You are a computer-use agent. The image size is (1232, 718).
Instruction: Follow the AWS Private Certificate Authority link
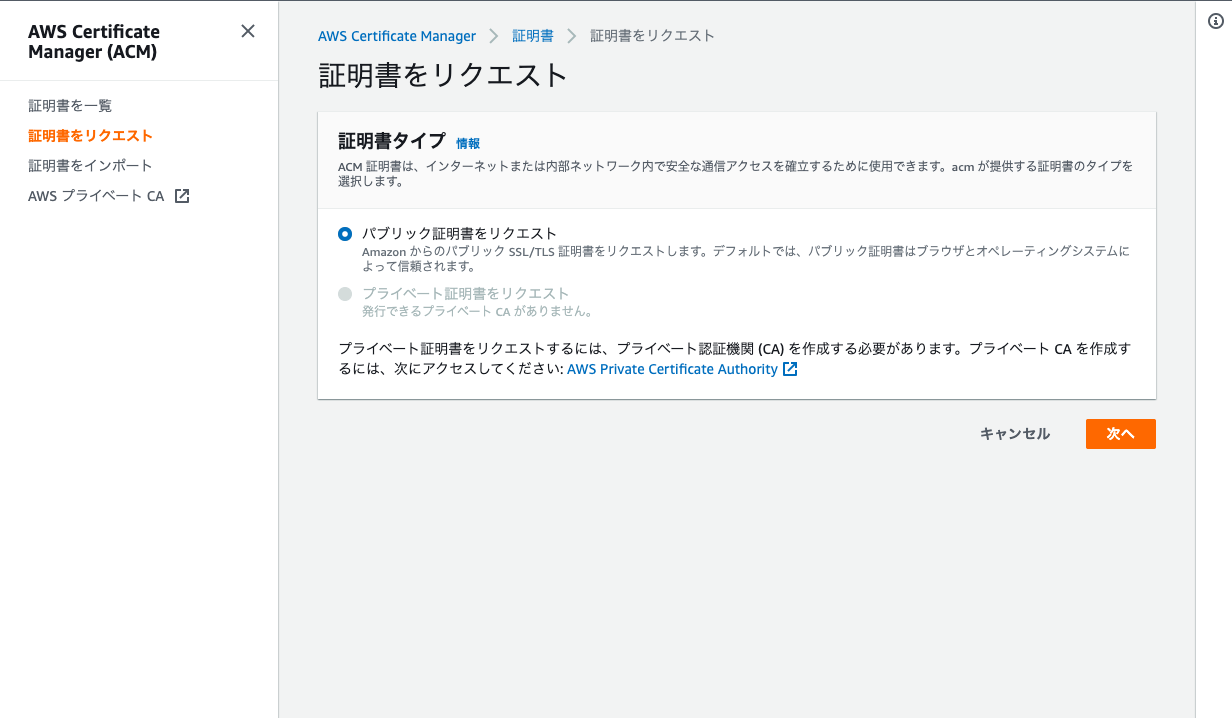tap(672, 369)
